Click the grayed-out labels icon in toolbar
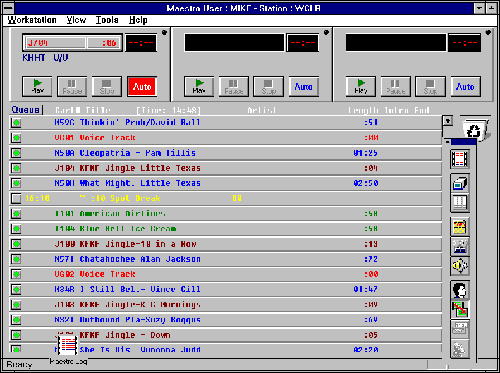 click(x=460, y=329)
